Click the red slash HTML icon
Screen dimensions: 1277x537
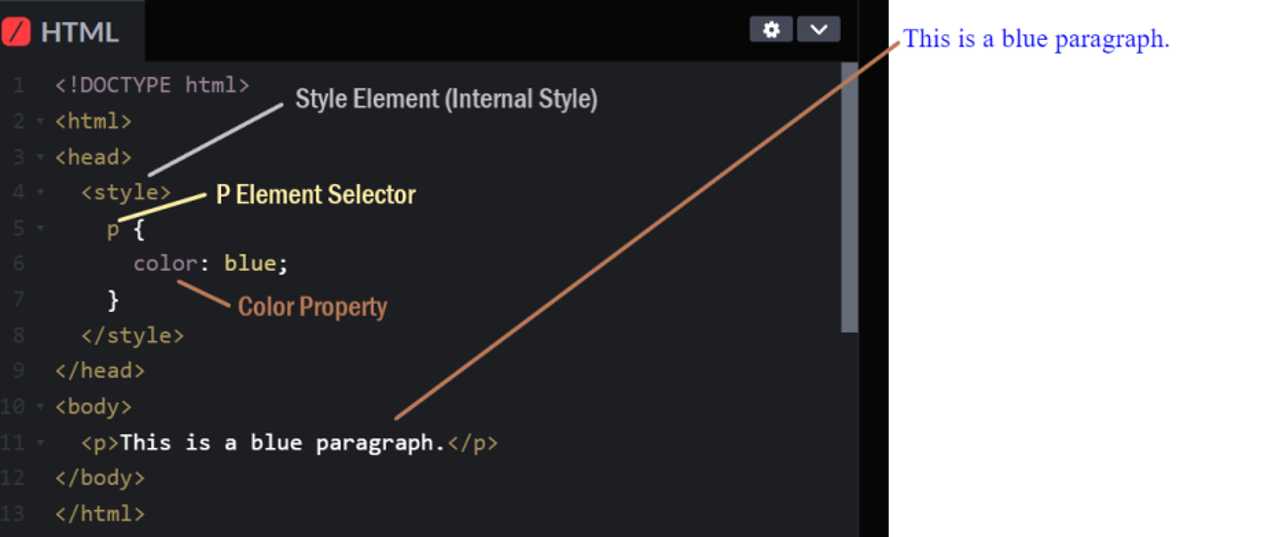(16, 31)
